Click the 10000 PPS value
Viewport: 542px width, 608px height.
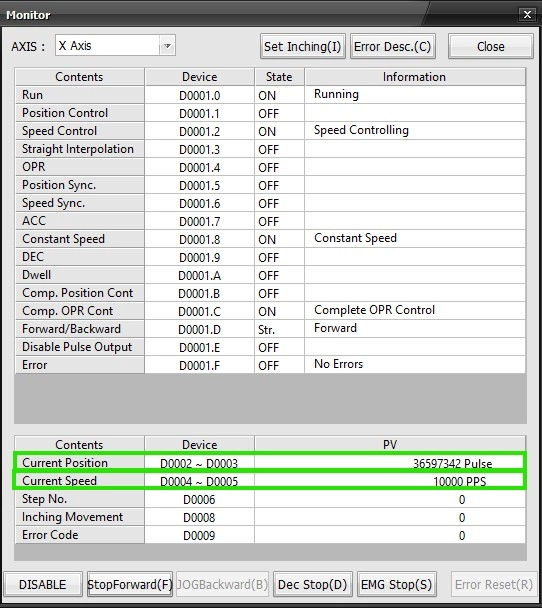(459, 482)
